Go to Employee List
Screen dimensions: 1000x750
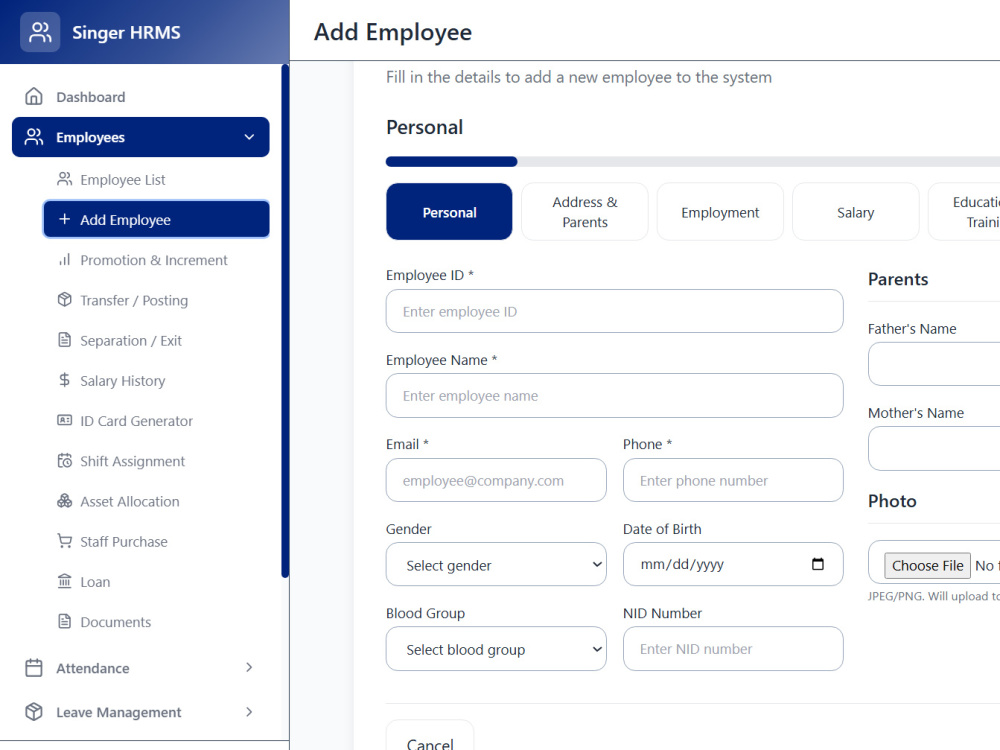156,180
